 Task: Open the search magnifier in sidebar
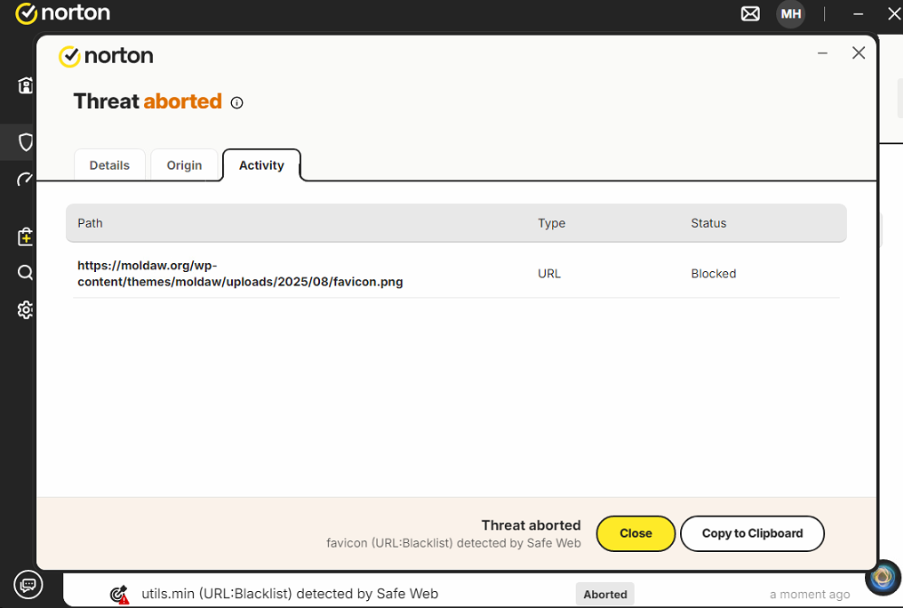[25, 272]
